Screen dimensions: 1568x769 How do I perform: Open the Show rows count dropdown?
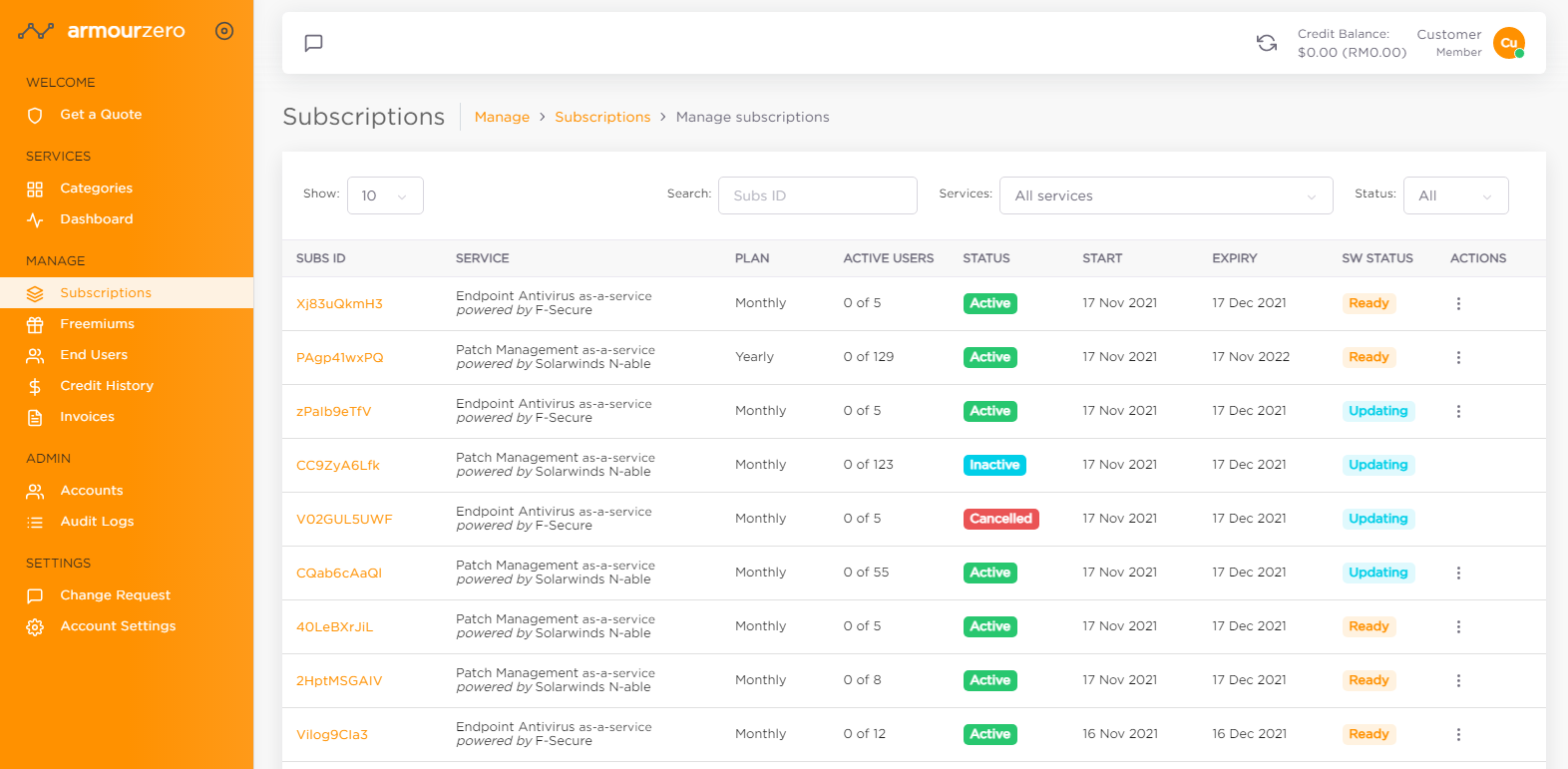pos(385,195)
